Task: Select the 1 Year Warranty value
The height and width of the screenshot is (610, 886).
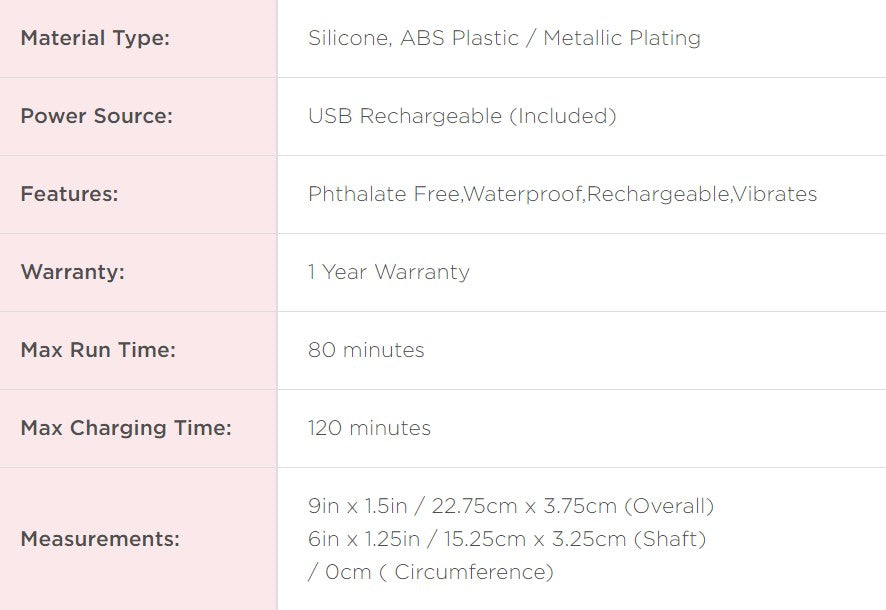Action: (389, 272)
